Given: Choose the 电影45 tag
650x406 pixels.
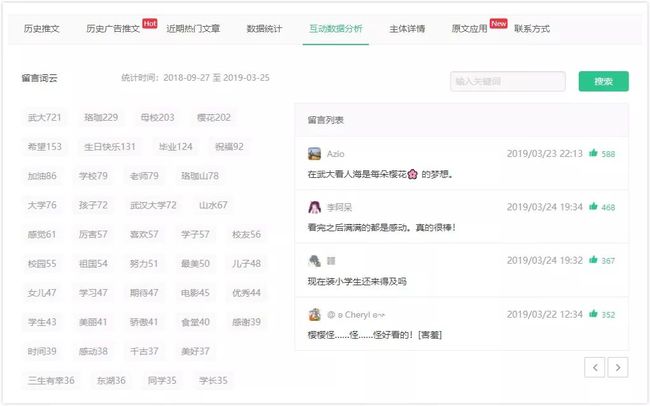Looking at the screenshot, I should [x=195, y=293].
